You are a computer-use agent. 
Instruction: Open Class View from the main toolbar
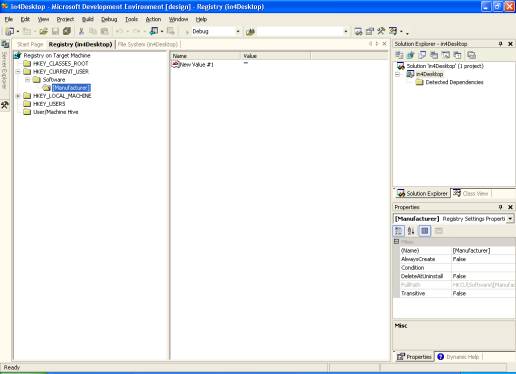[393, 31]
